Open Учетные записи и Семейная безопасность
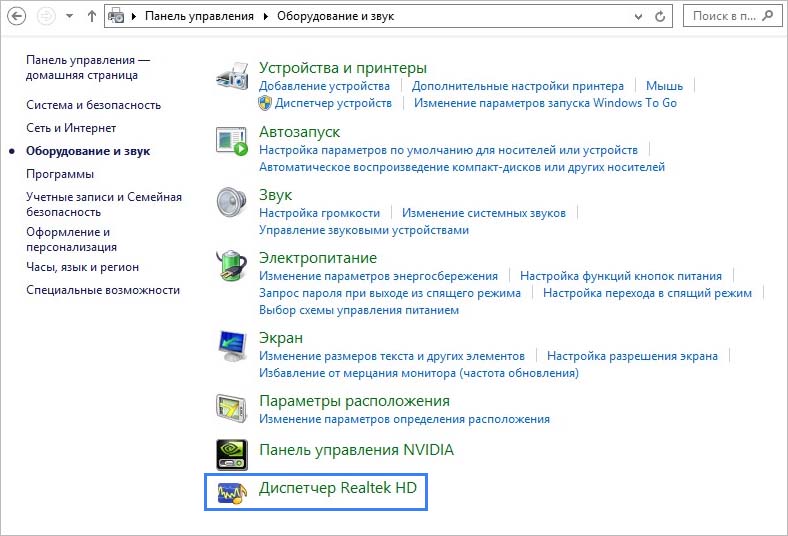 point(104,204)
